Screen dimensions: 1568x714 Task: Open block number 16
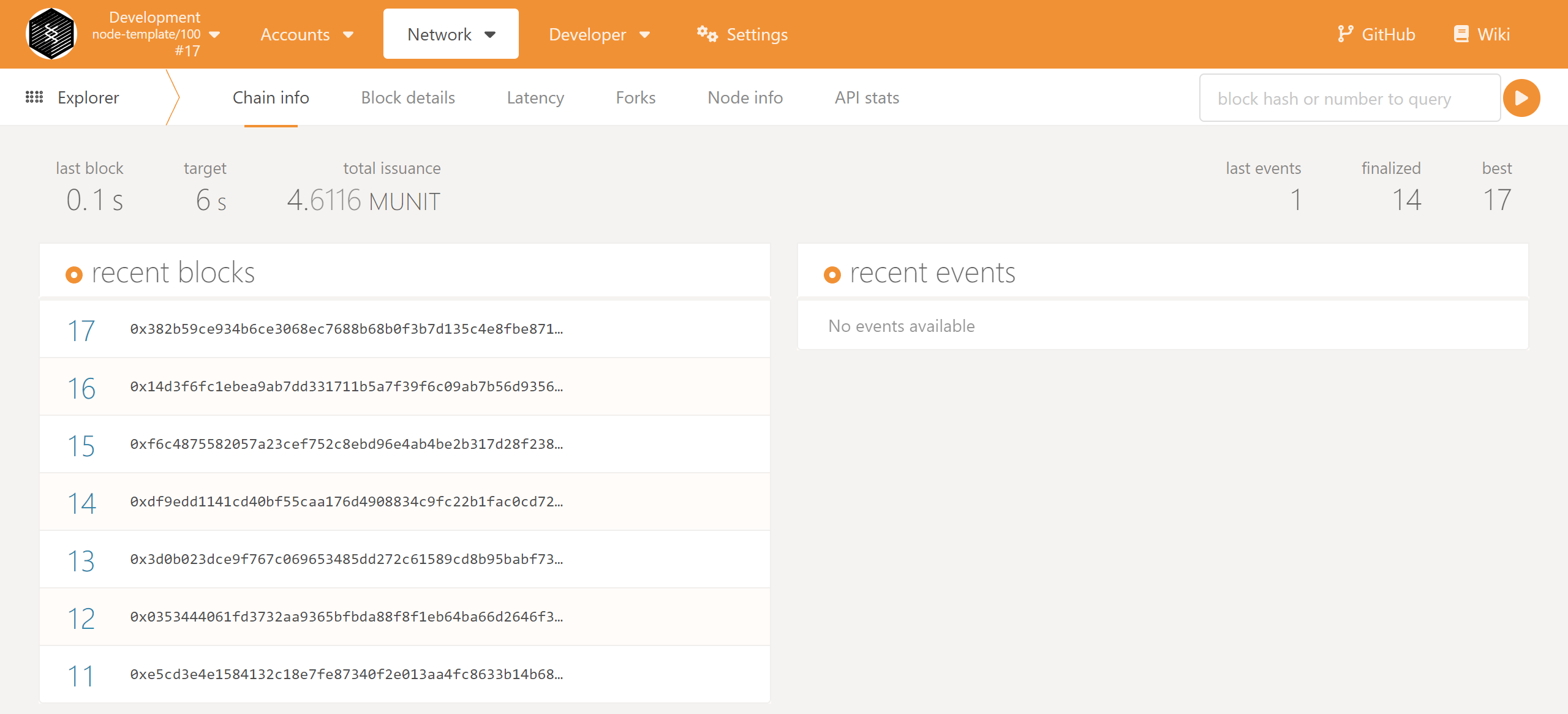pos(81,388)
